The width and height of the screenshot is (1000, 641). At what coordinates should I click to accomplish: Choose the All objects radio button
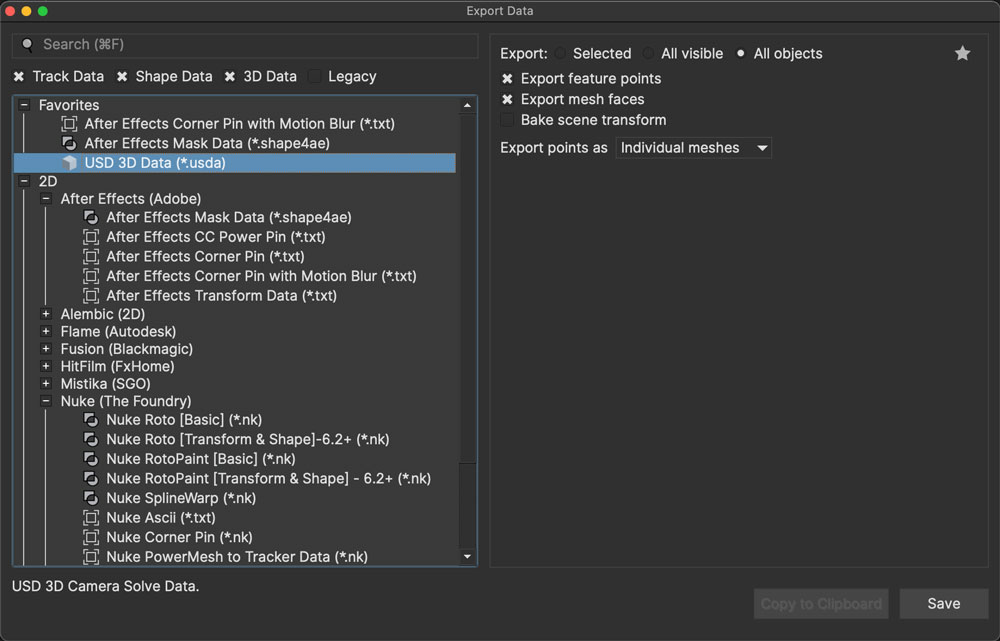[x=740, y=54]
